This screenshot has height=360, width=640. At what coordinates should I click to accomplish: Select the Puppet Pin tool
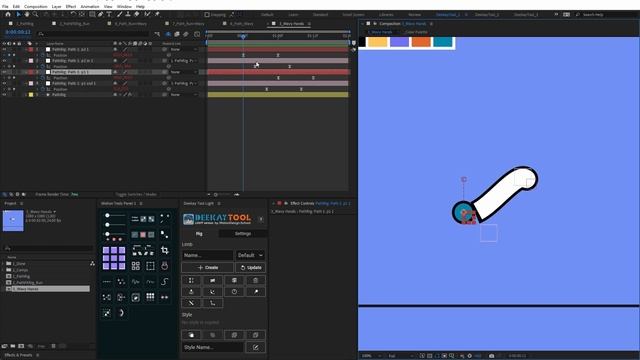(157, 14)
